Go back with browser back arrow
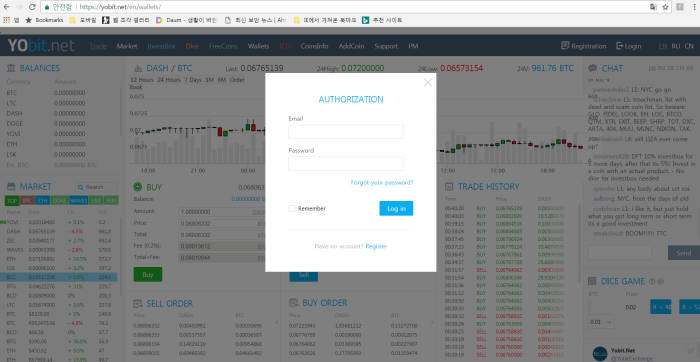This screenshot has height=362, width=700. coord(6,7)
